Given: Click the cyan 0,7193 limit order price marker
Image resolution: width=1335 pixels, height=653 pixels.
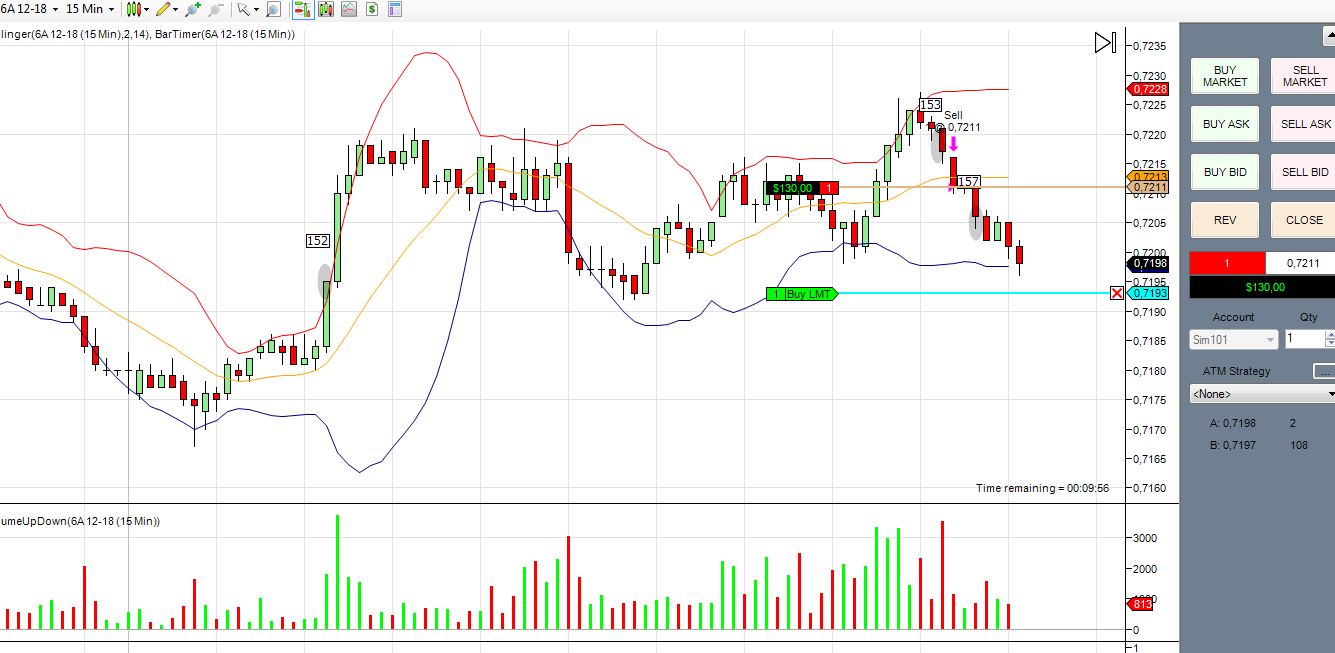Looking at the screenshot, I should click(1148, 293).
